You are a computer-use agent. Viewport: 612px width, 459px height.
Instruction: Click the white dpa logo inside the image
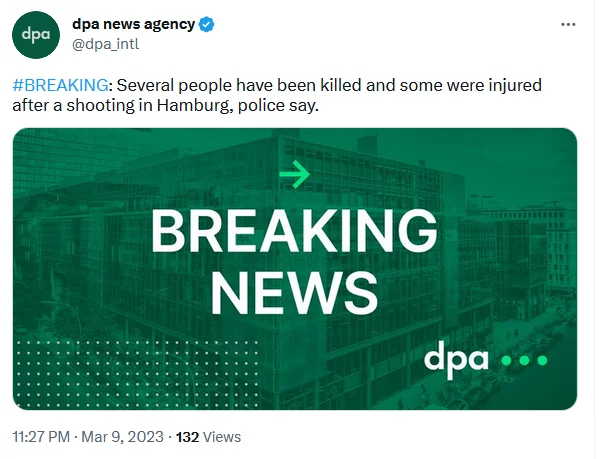click(x=456, y=357)
